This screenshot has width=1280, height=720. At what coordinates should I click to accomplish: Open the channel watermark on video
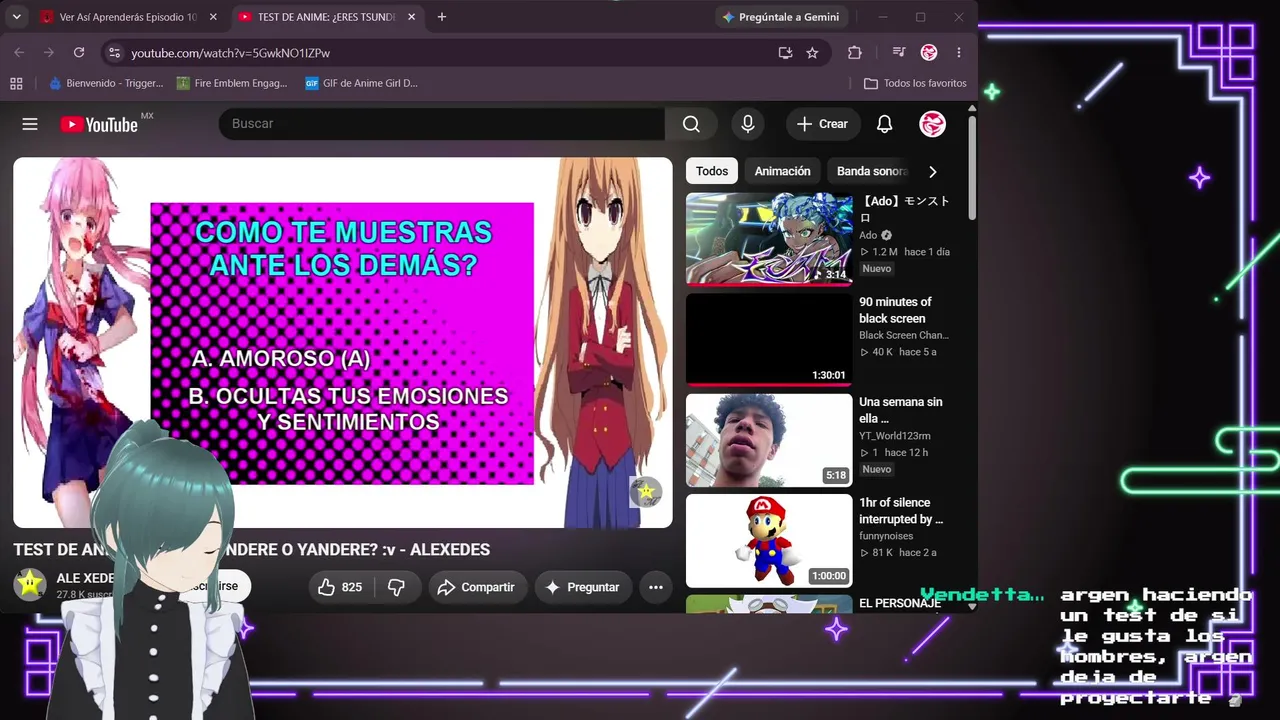(x=646, y=491)
